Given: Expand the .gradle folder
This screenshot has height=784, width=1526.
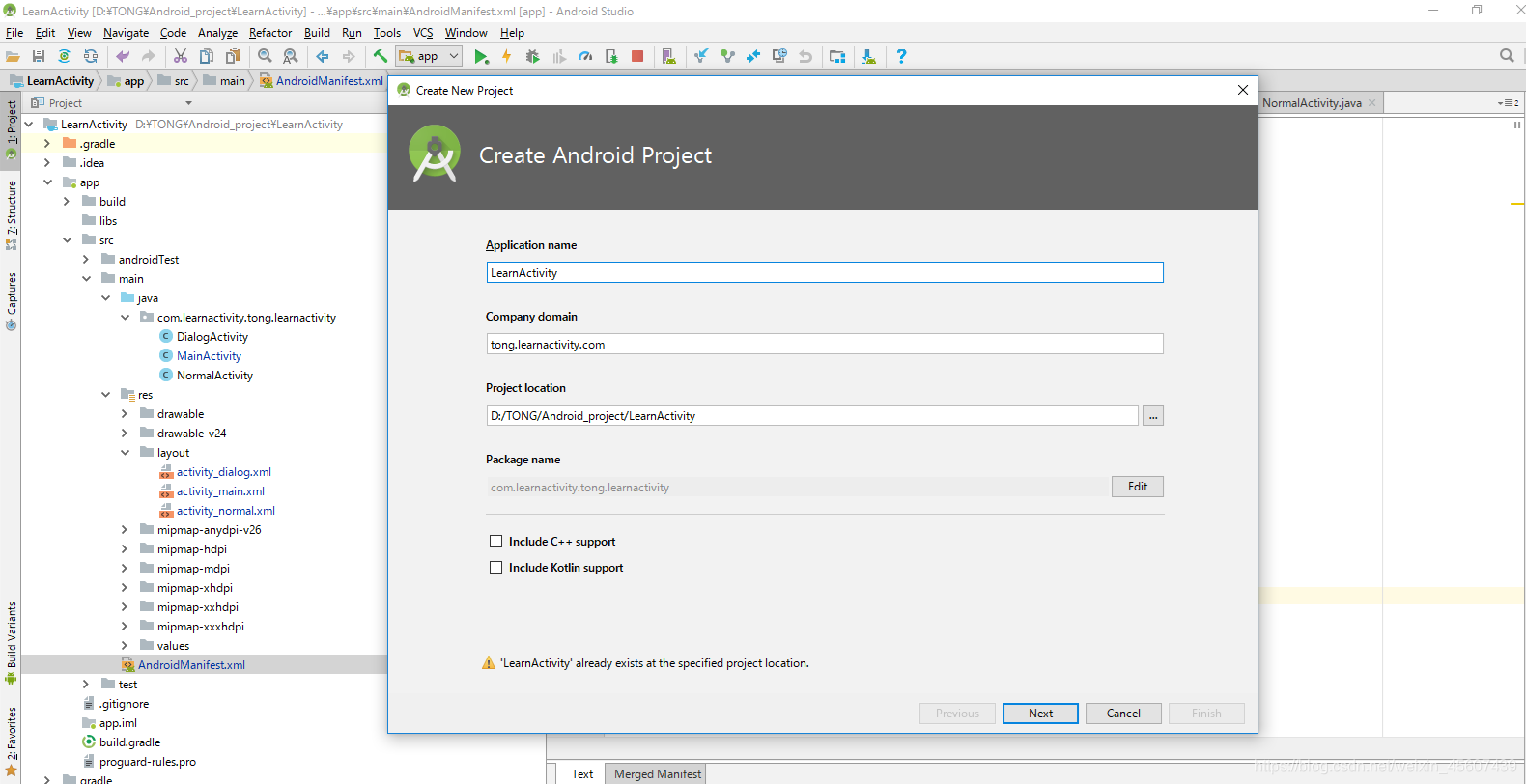Looking at the screenshot, I should (x=47, y=144).
